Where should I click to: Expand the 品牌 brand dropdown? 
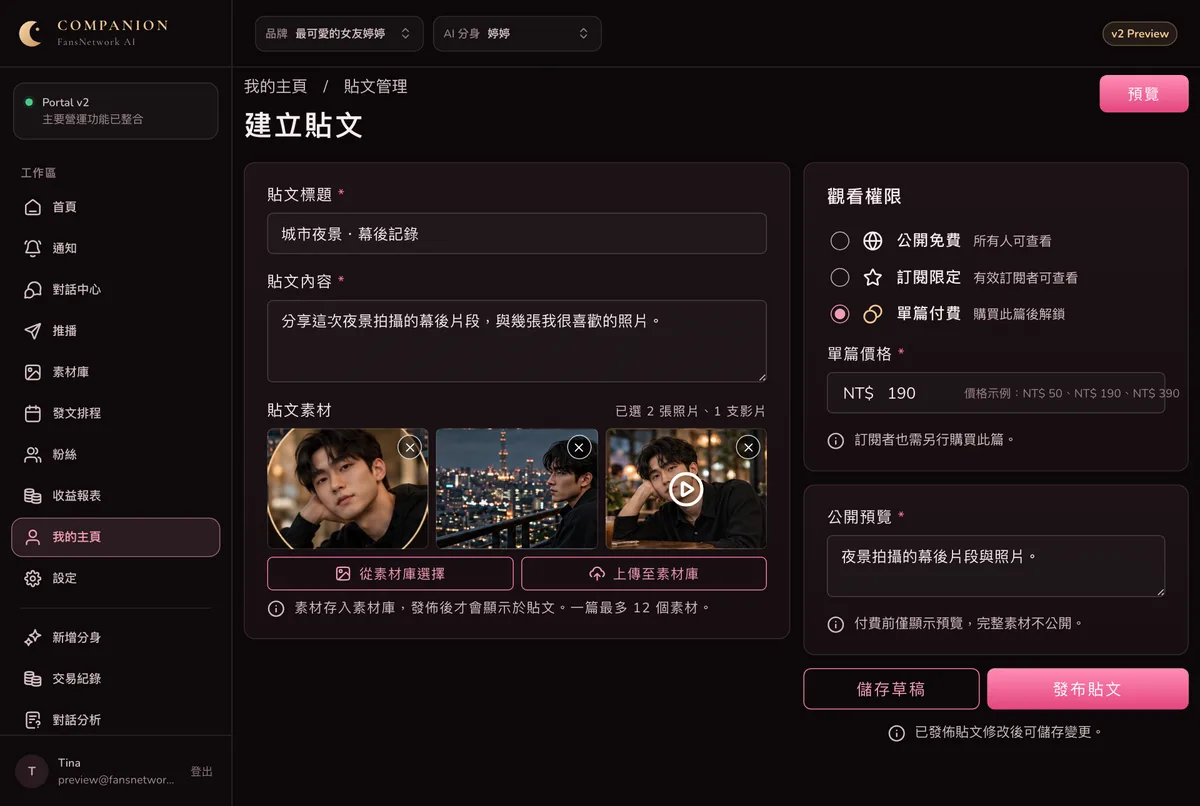point(339,33)
